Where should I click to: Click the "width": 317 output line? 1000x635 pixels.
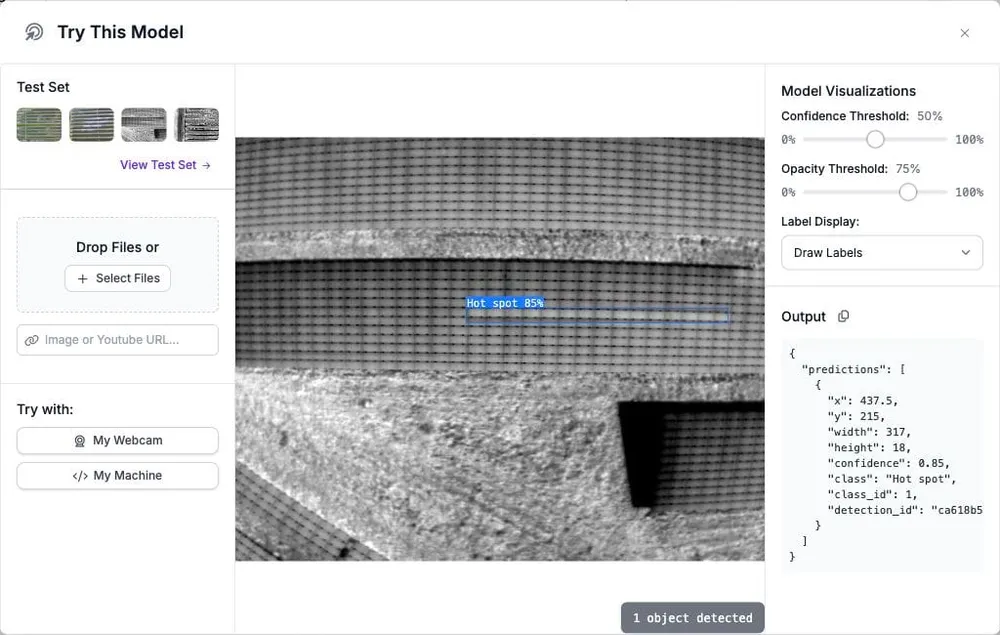(x=869, y=432)
